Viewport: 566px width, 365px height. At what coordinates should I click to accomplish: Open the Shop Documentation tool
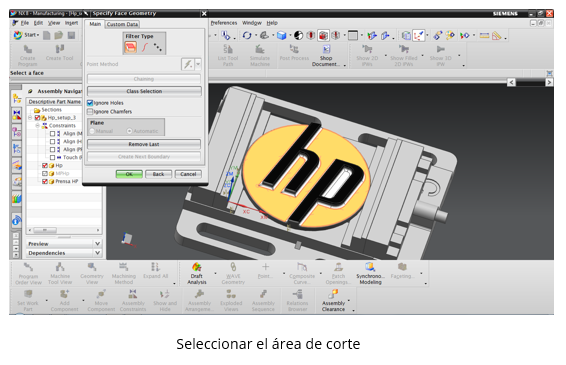click(x=325, y=55)
